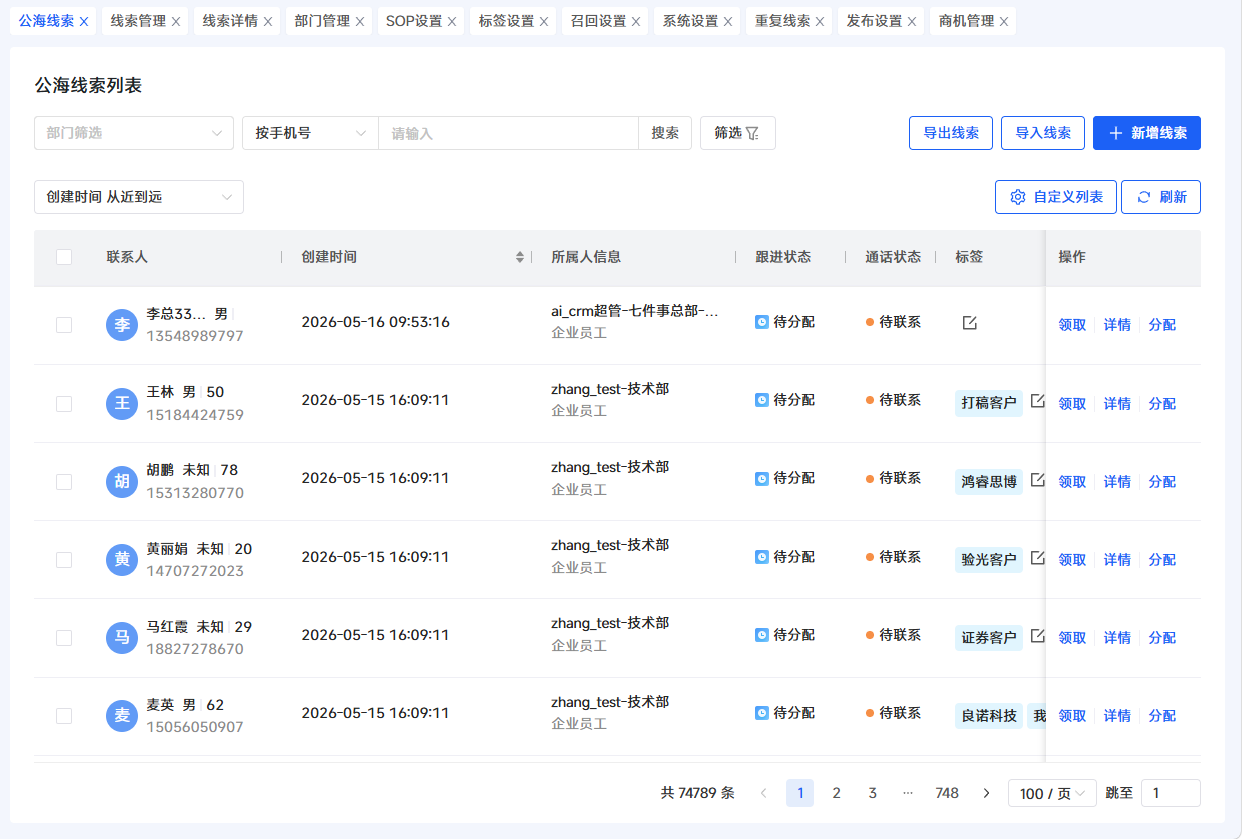
Task: Click 领取 link for 胡鹏 row
Action: point(1072,482)
